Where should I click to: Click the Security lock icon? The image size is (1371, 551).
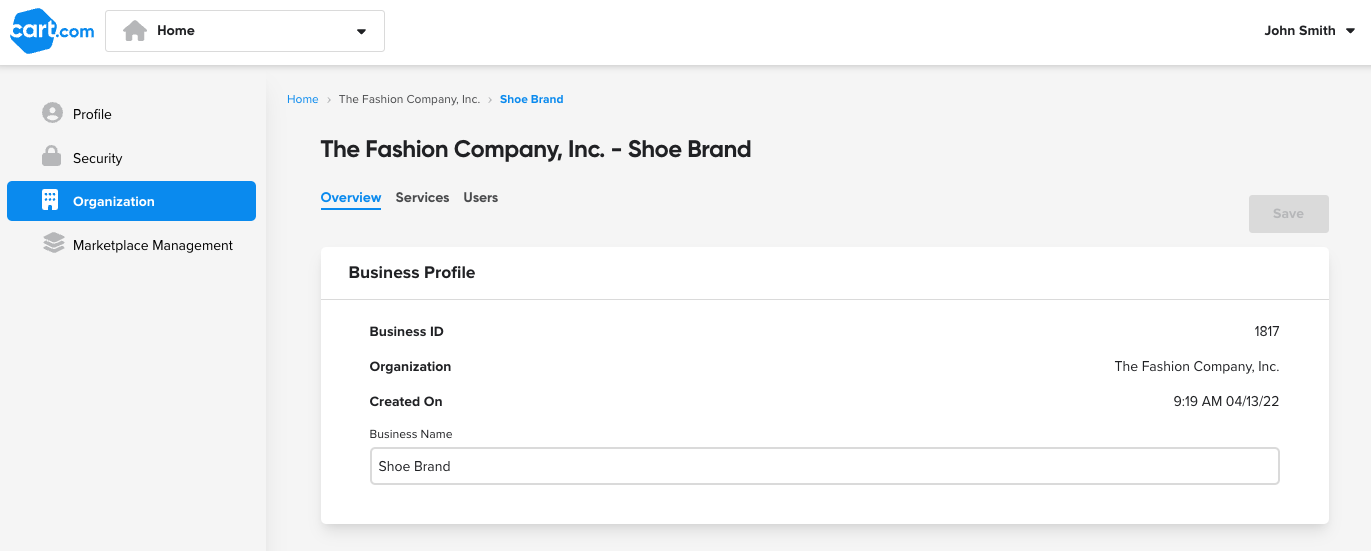click(x=52, y=157)
